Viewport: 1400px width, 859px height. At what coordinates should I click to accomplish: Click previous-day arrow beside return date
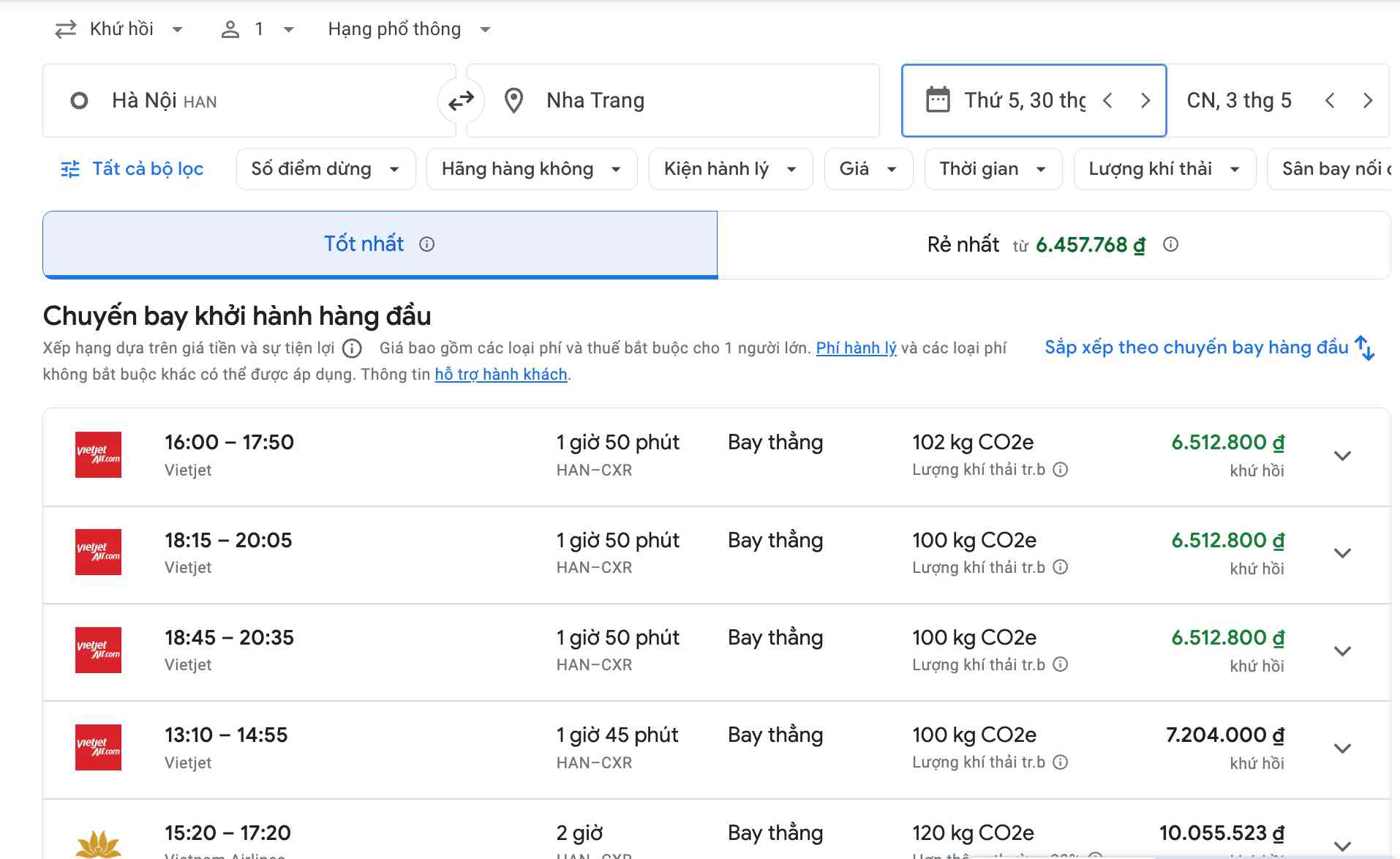pyautogui.click(x=1330, y=100)
